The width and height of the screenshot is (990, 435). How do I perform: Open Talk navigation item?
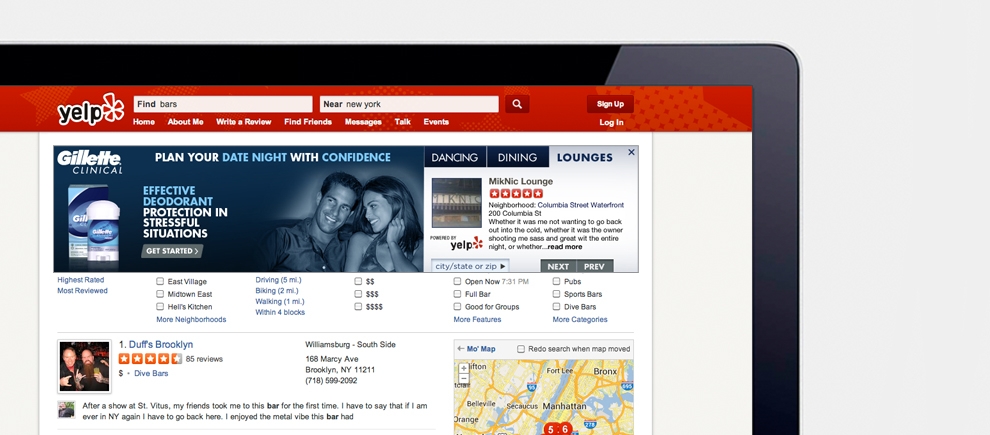(403, 122)
